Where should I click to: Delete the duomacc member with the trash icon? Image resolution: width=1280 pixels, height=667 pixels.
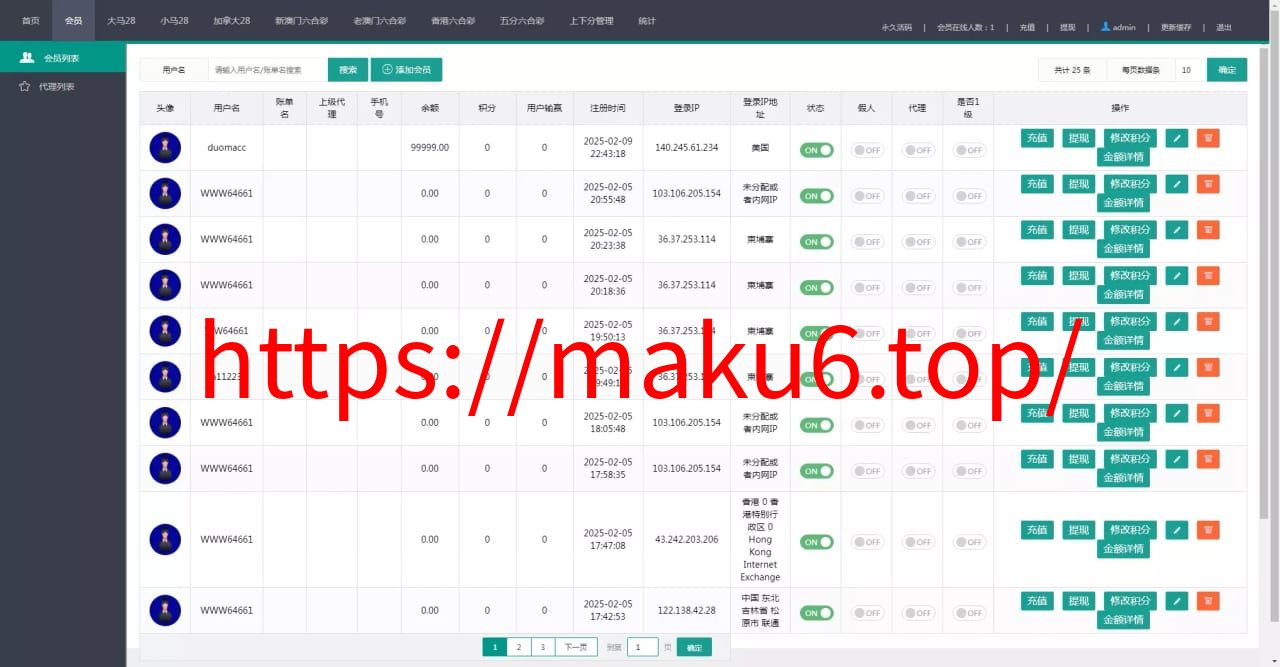coord(1208,138)
